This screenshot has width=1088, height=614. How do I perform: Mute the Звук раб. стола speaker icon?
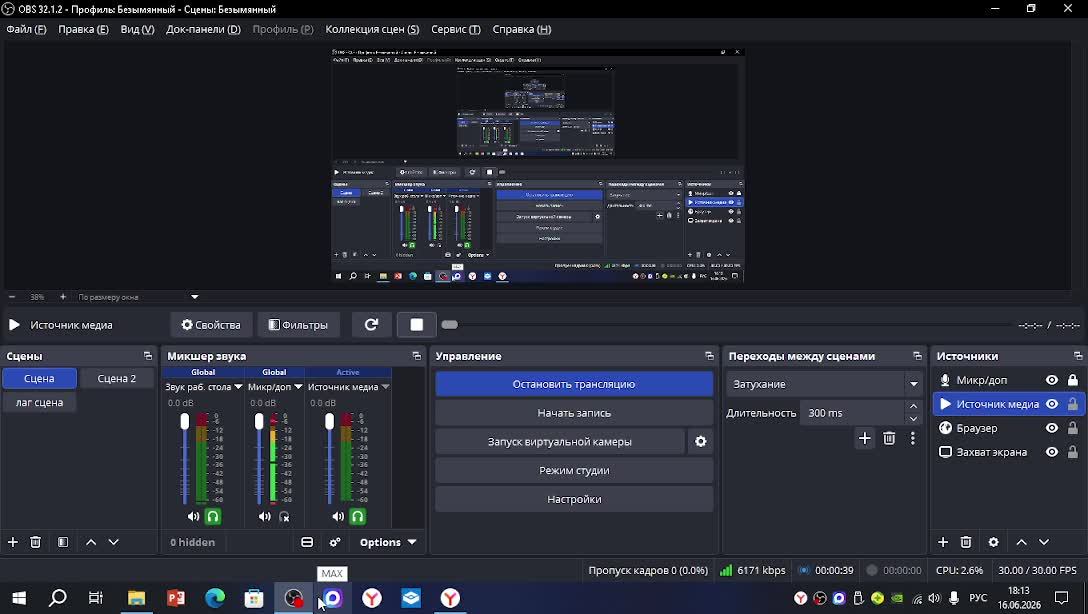tap(193, 516)
